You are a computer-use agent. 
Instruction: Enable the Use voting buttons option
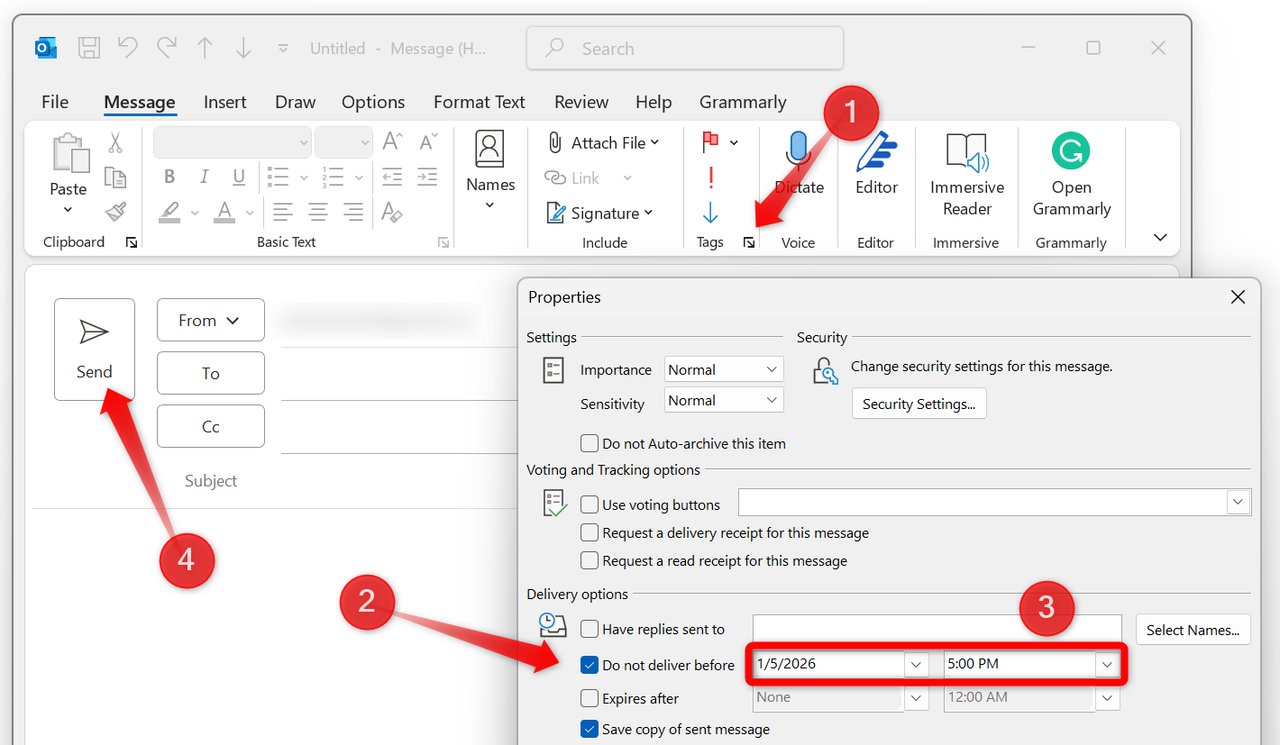(x=589, y=504)
